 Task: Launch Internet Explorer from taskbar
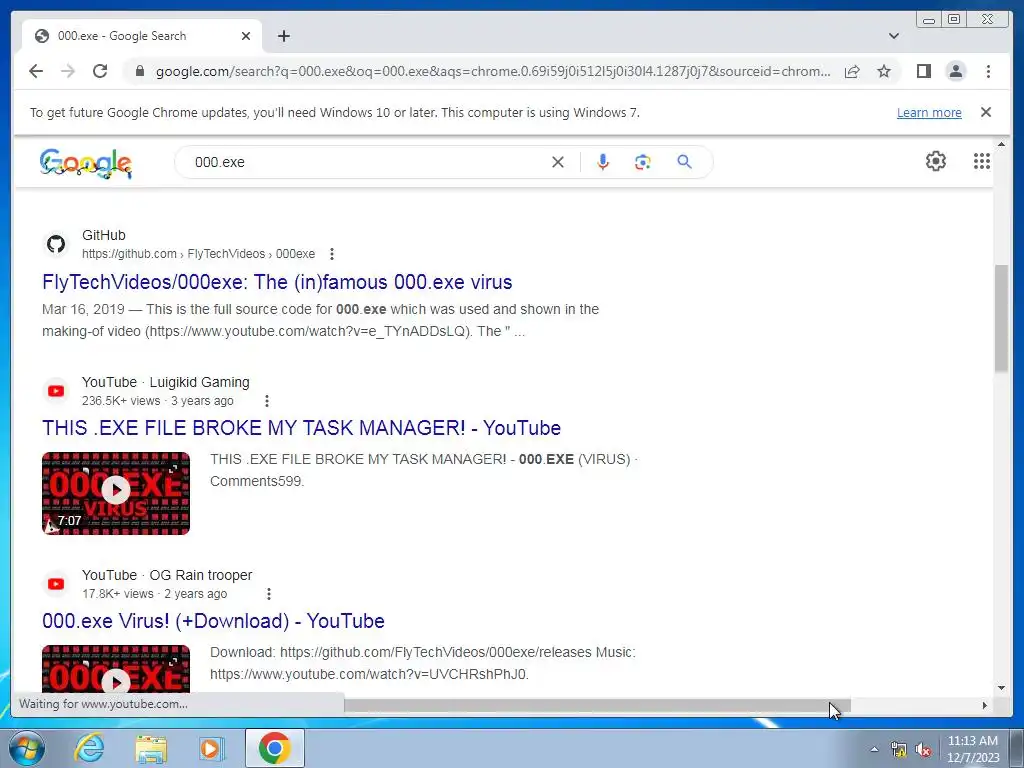pos(89,748)
